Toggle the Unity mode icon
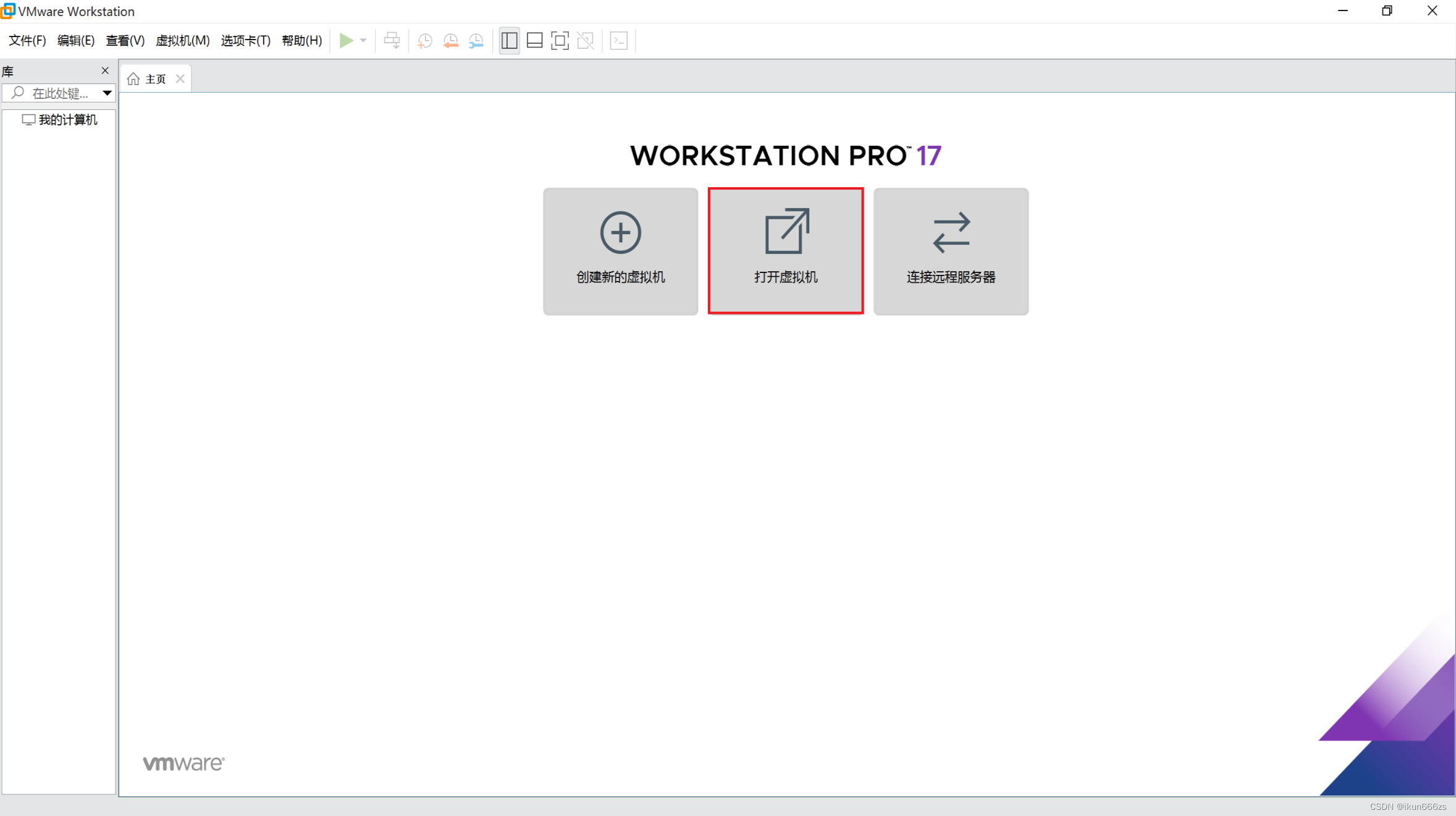Screen dimensions: 1456x816 [x=585, y=41]
